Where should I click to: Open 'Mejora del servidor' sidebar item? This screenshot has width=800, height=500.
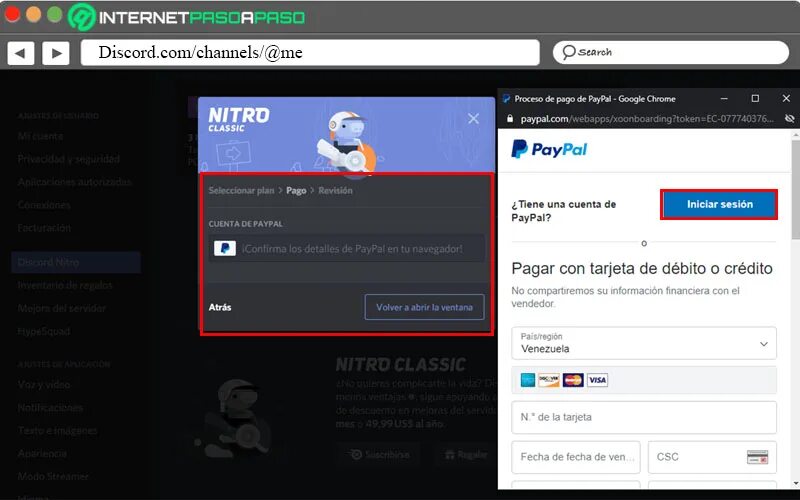point(62,308)
